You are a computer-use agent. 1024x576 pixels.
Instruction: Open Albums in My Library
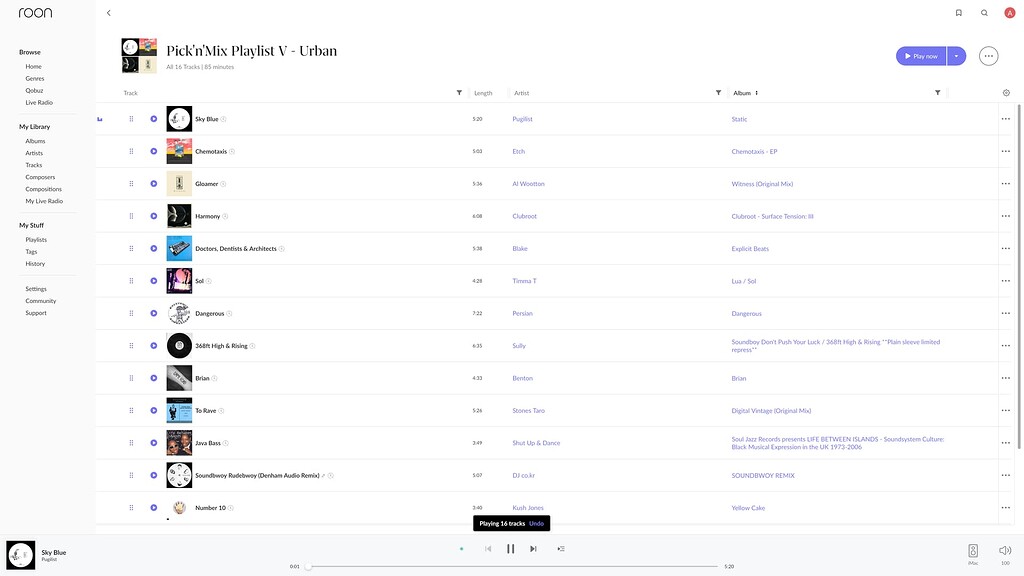coord(35,141)
